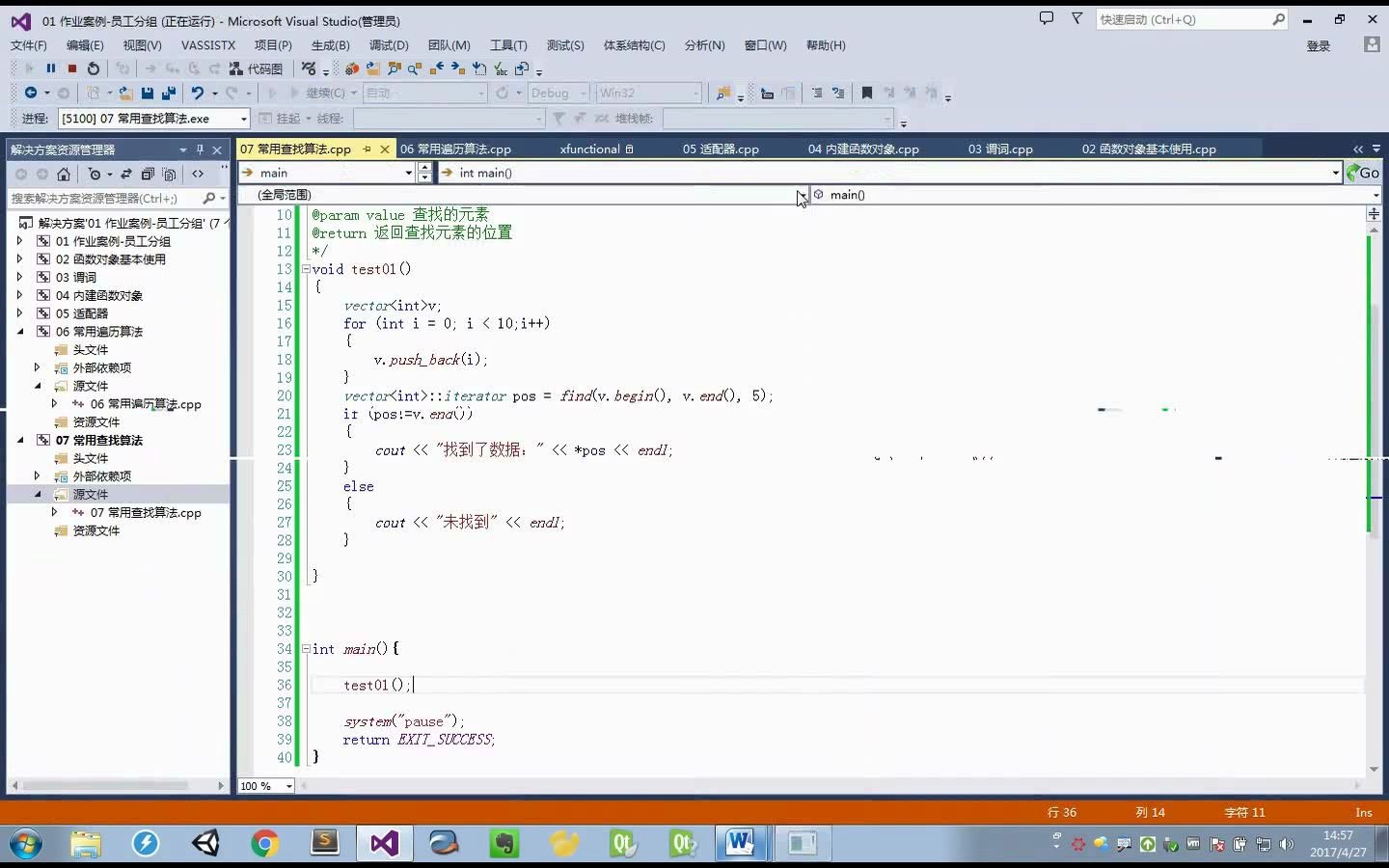
Task: Click the Find in Files icon
Action: pyautogui.click(x=722, y=93)
